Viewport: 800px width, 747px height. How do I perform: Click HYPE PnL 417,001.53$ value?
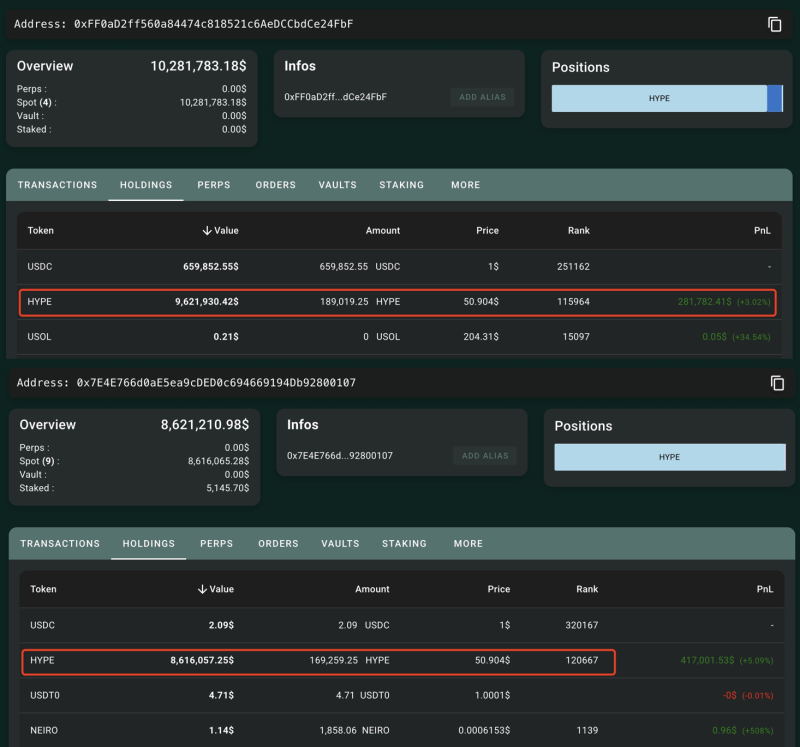pyautogui.click(x=707, y=660)
